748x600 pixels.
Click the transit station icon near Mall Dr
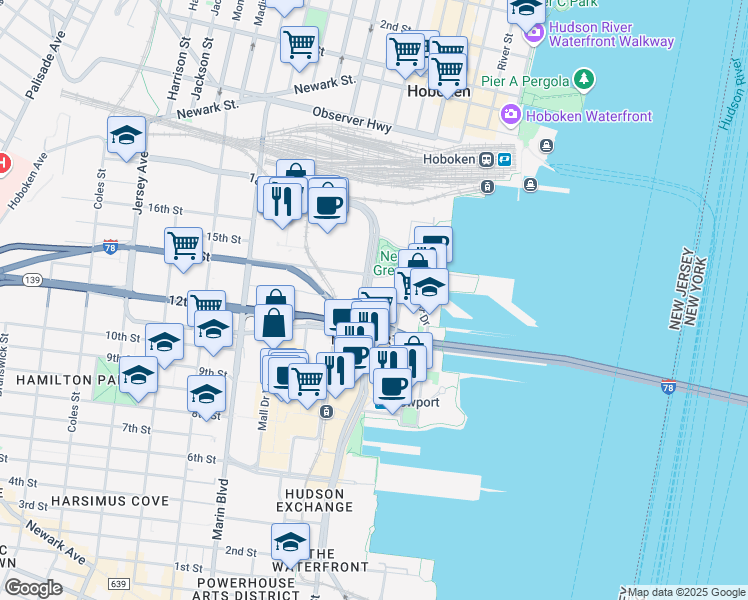tap(326, 412)
